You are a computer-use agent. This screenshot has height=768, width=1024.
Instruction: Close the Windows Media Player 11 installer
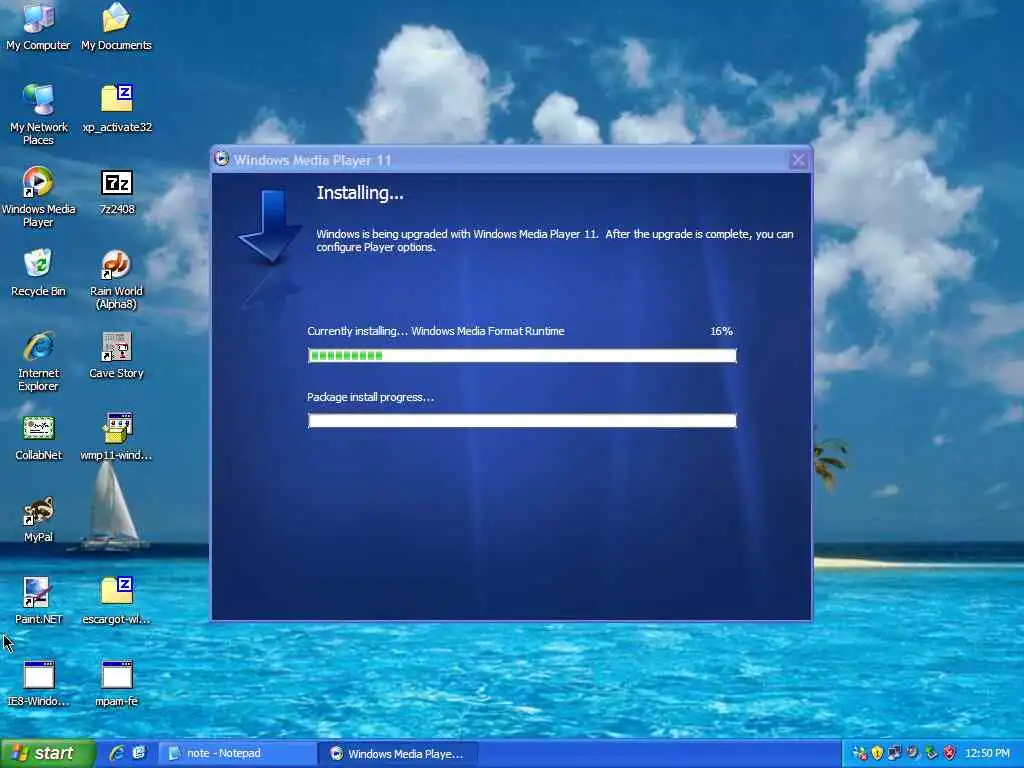(x=798, y=160)
